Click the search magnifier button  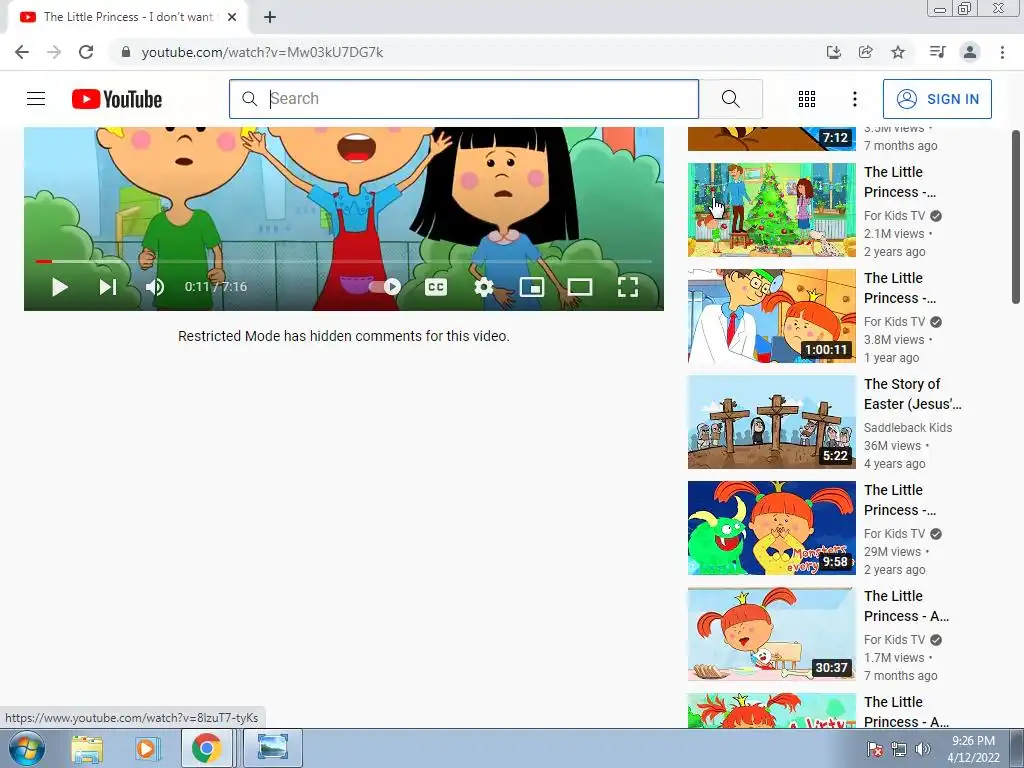[x=731, y=99]
